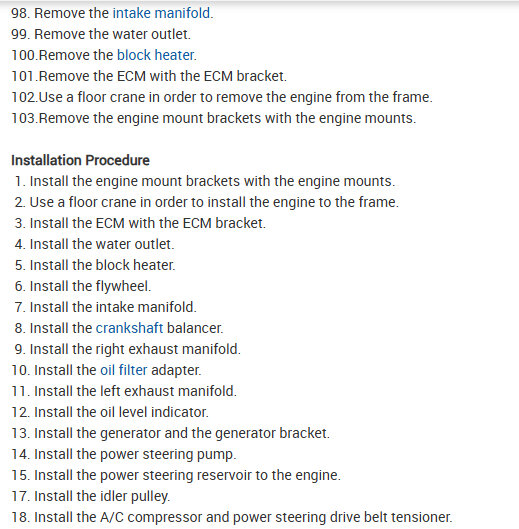The height and width of the screenshot is (529, 519).
Task: Follow the crankshaft hyperlink
Action: pos(129,328)
